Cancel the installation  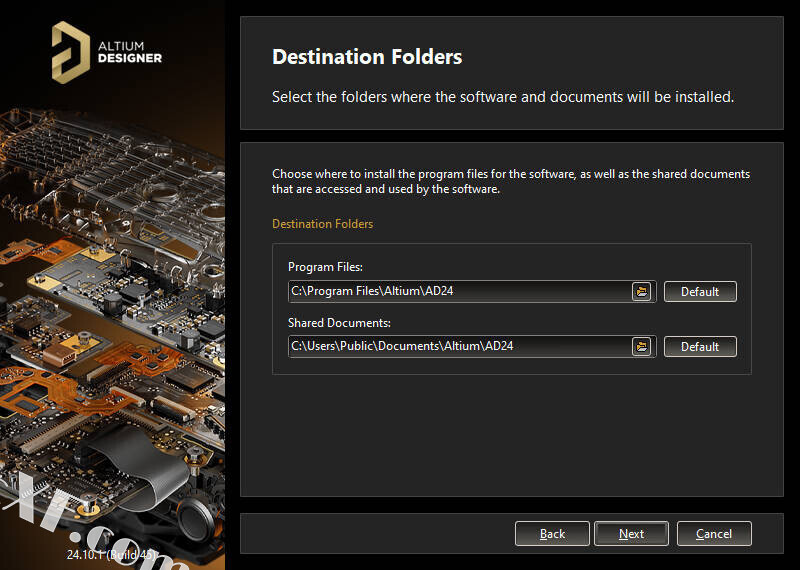click(714, 534)
